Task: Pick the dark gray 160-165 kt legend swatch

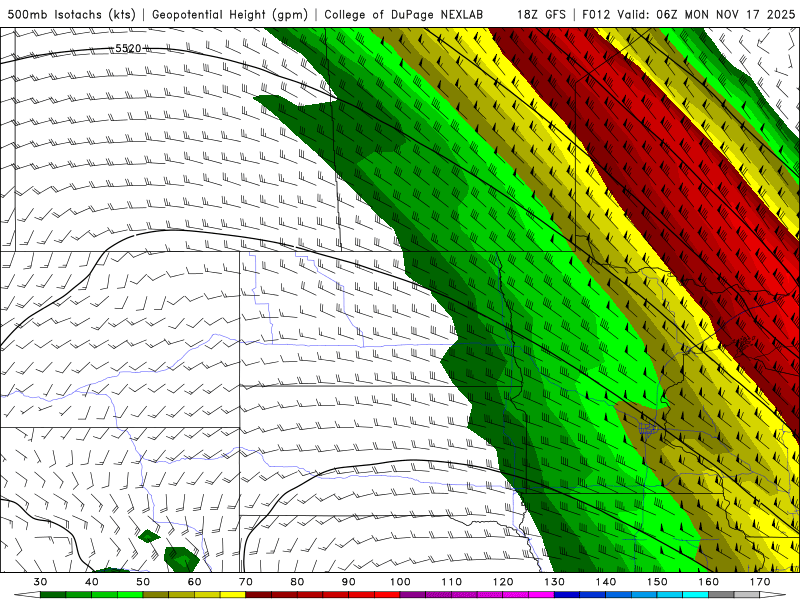Action: pos(721,595)
